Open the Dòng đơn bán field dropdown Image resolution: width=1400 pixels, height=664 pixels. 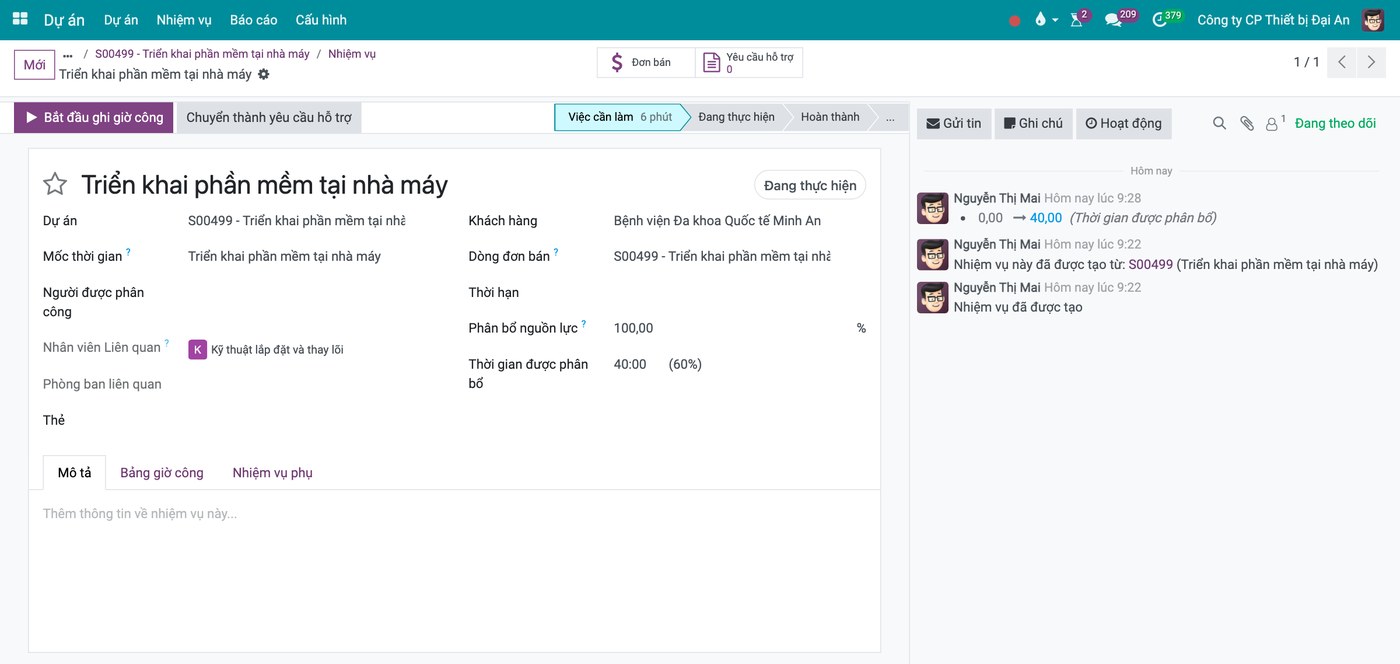722,256
